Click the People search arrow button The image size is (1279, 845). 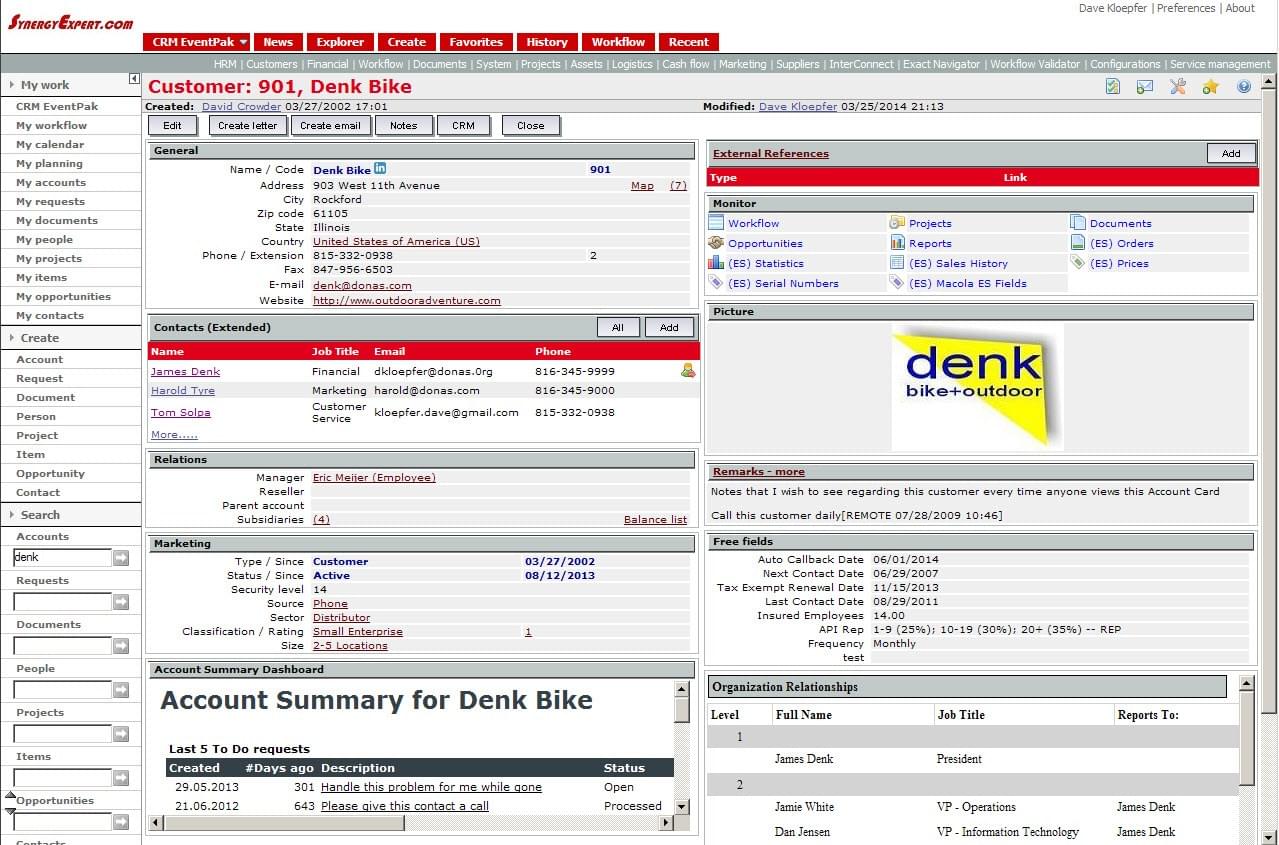tap(121, 690)
